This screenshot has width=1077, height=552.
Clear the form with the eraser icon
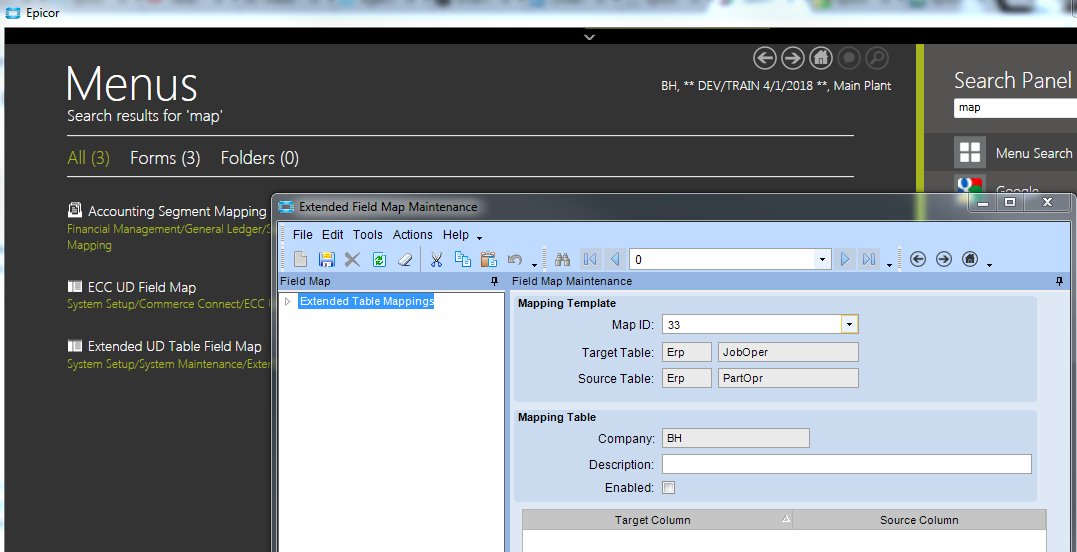click(x=405, y=259)
